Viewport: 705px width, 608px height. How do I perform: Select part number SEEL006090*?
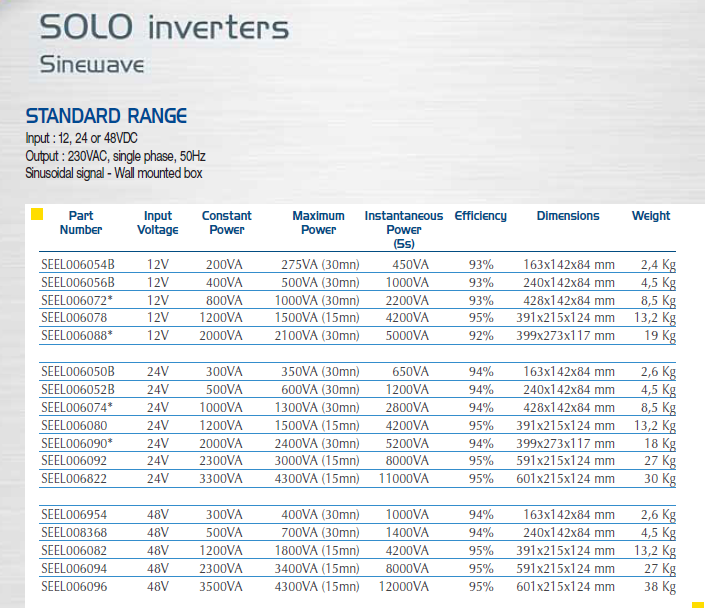[77, 443]
